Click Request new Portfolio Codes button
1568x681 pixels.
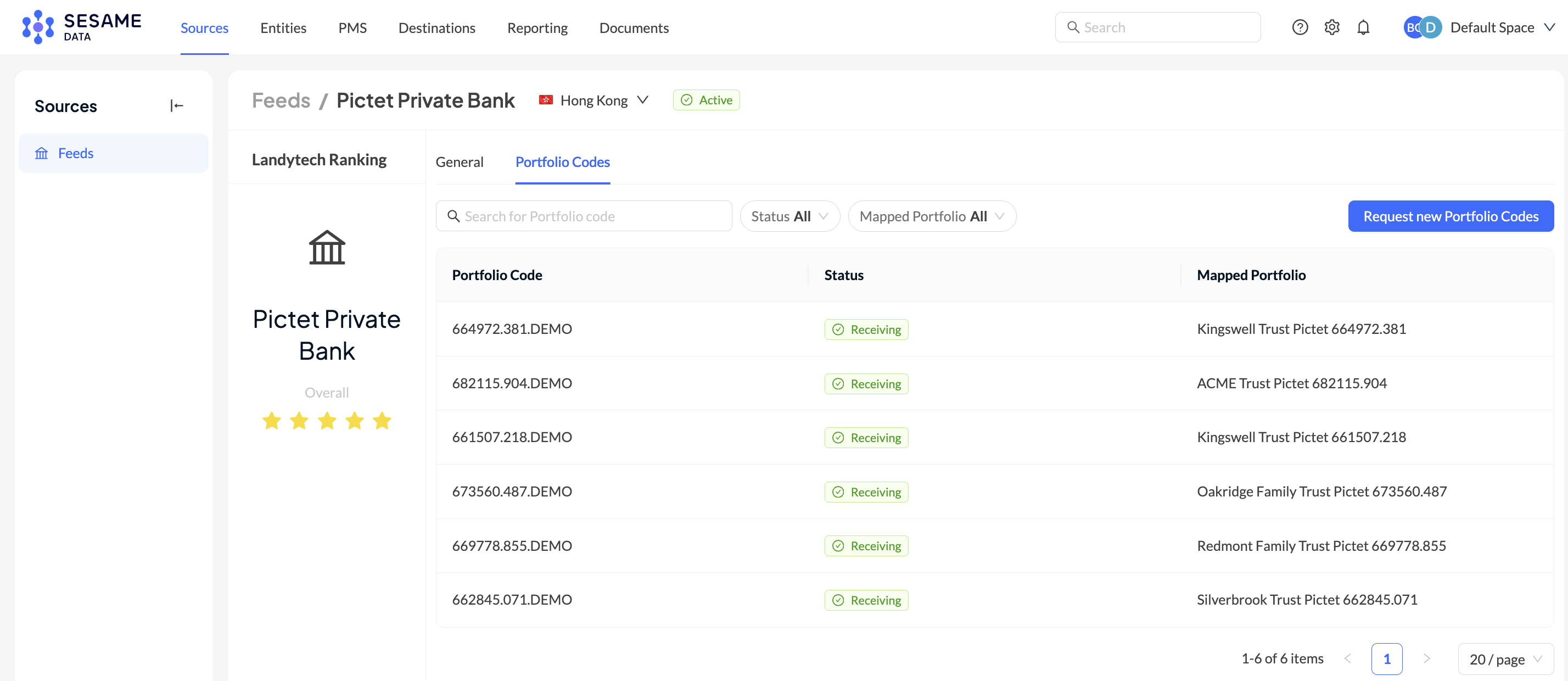(1451, 216)
